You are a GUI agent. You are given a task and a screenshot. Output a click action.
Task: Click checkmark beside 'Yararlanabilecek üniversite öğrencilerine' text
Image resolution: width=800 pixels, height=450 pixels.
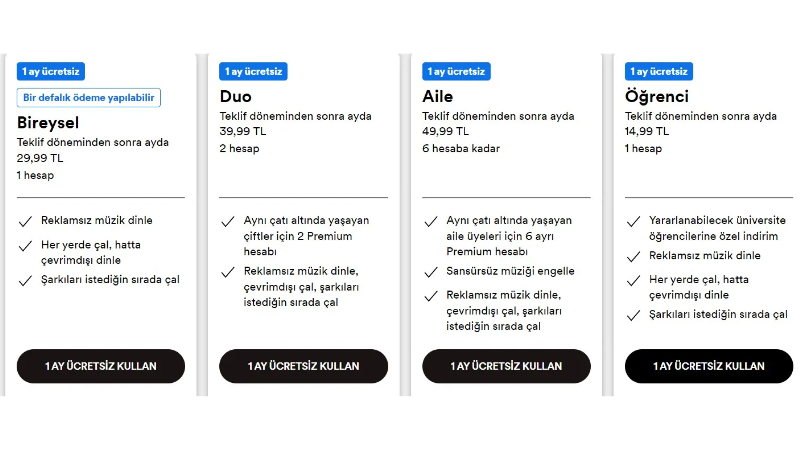tap(633, 221)
